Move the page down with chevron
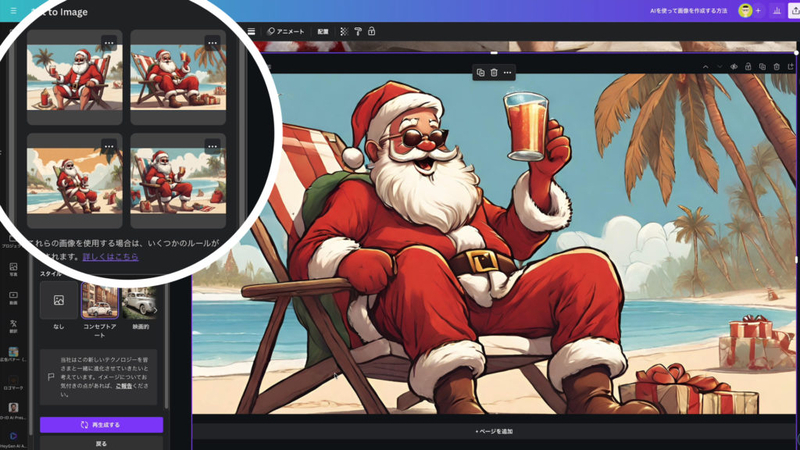The image size is (800, 450). [719, 67]
